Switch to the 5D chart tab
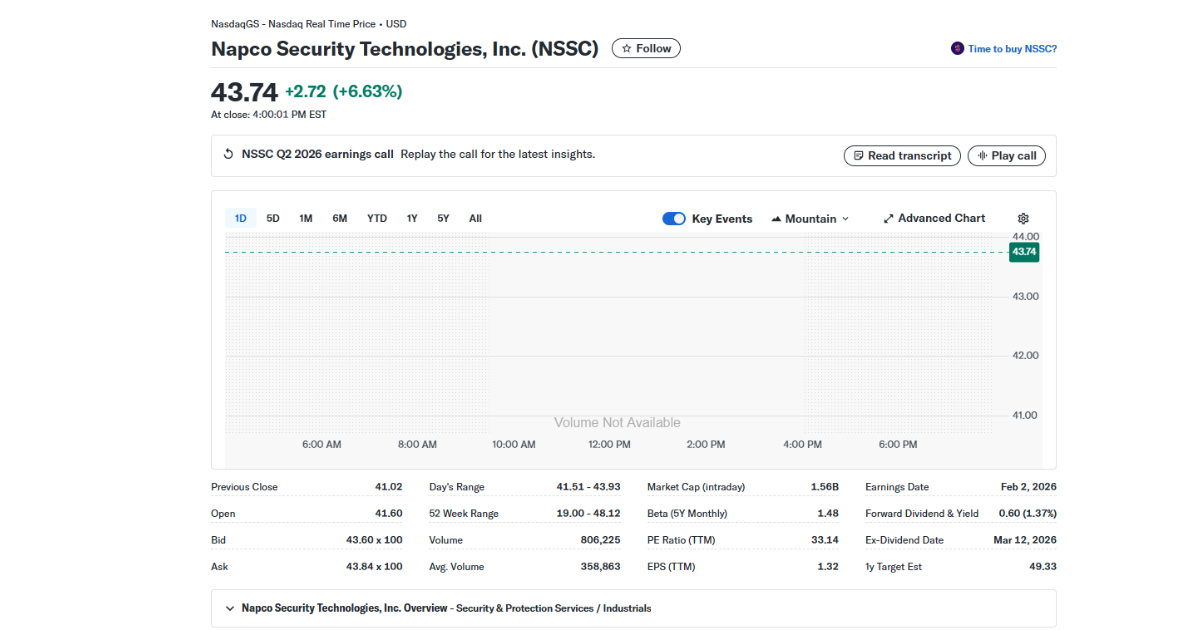1200x630 pixels. coord(273,217)
